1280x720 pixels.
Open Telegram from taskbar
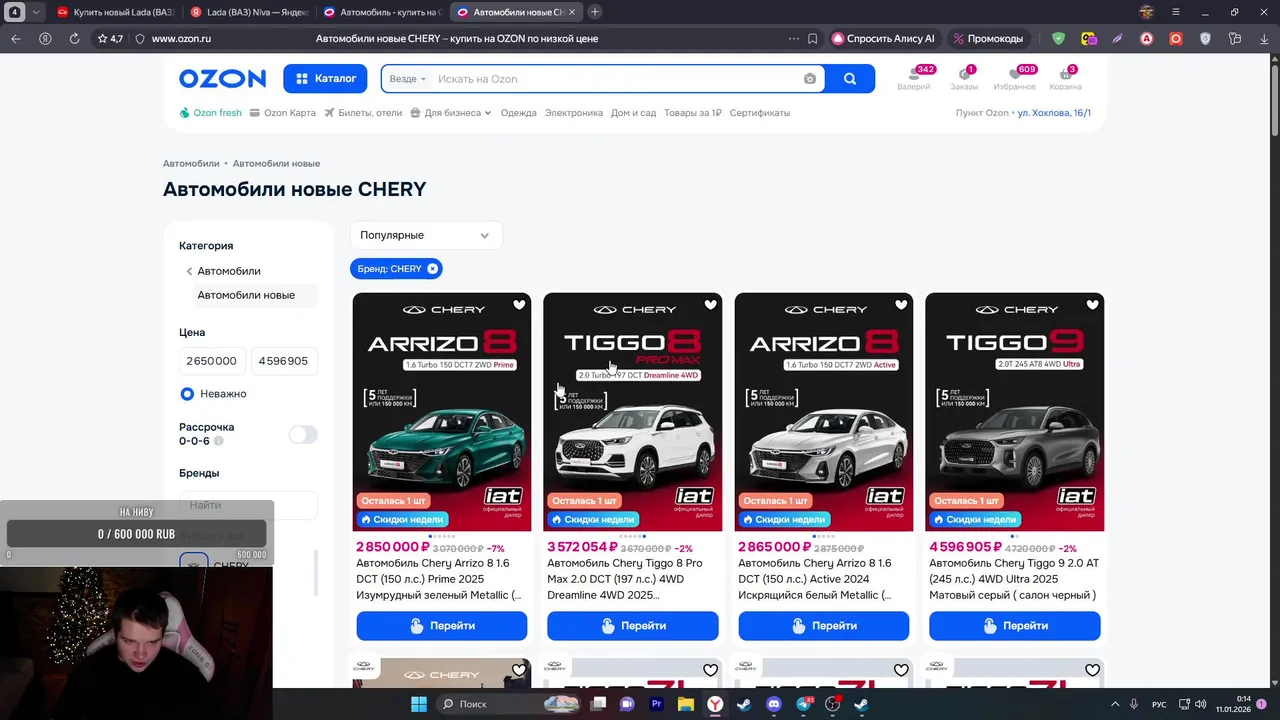tap(803, 704)
